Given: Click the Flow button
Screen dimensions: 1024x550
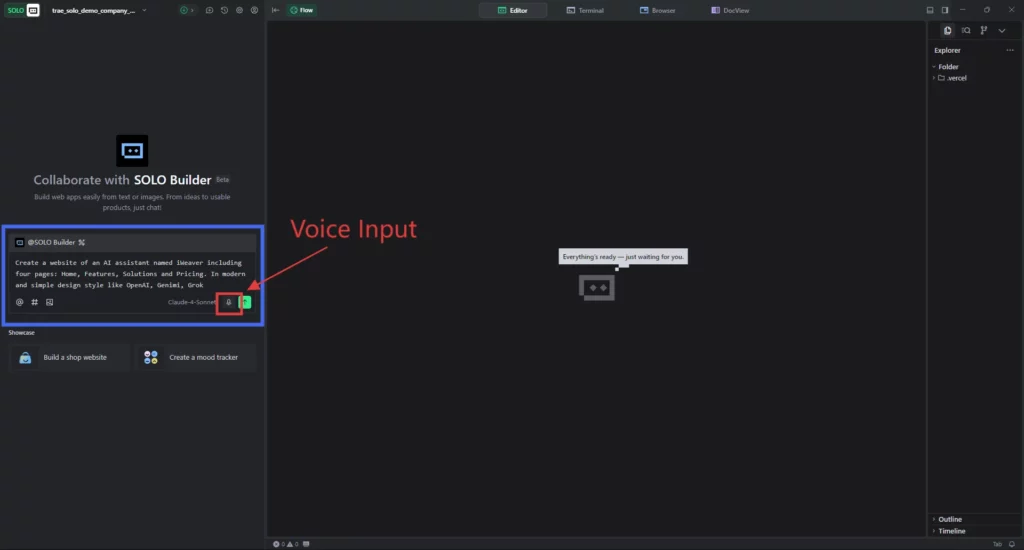Looking at the screenshot, I should point(302,10).
